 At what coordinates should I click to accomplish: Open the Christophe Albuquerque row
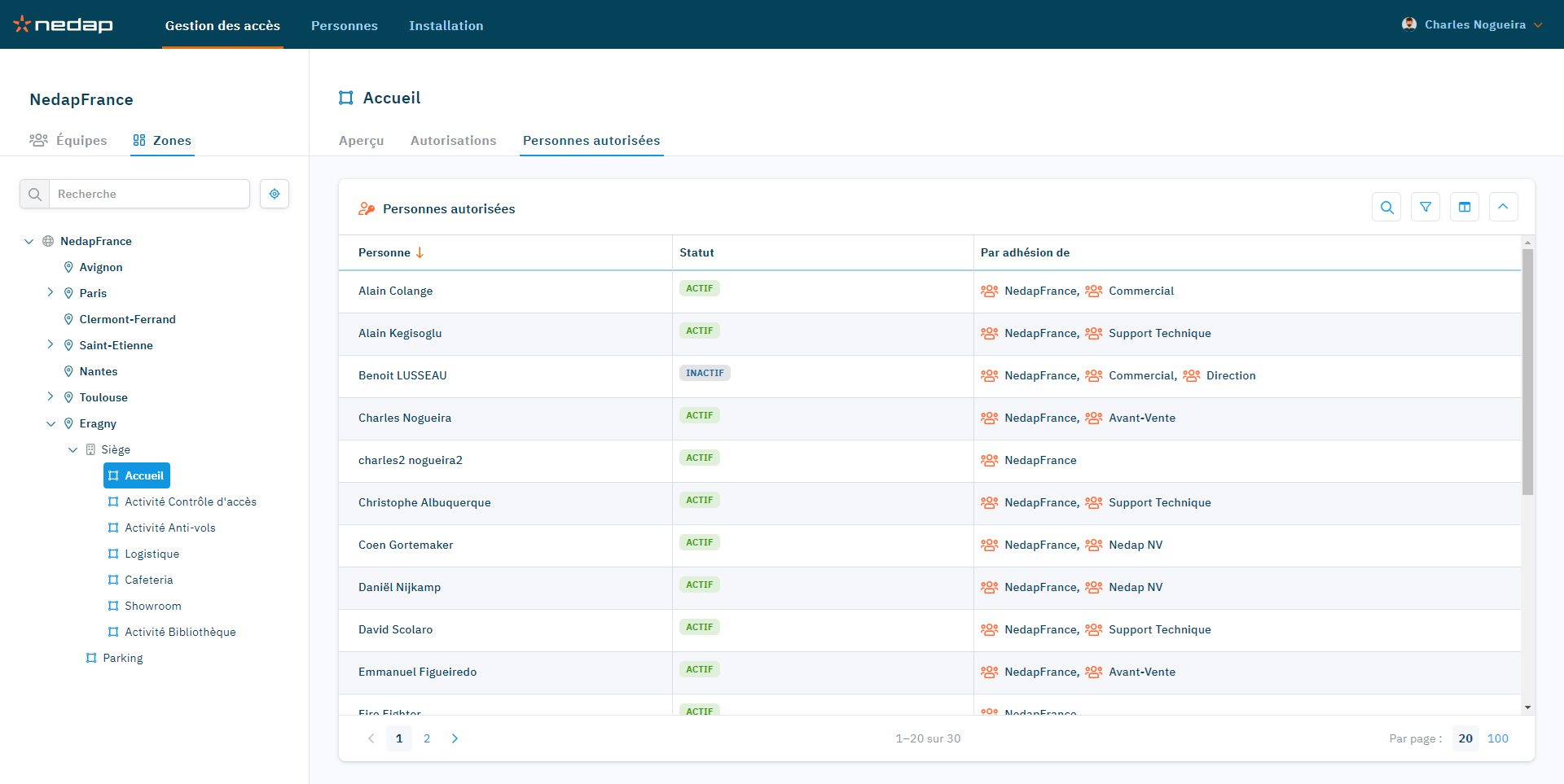tap(929, 503)
